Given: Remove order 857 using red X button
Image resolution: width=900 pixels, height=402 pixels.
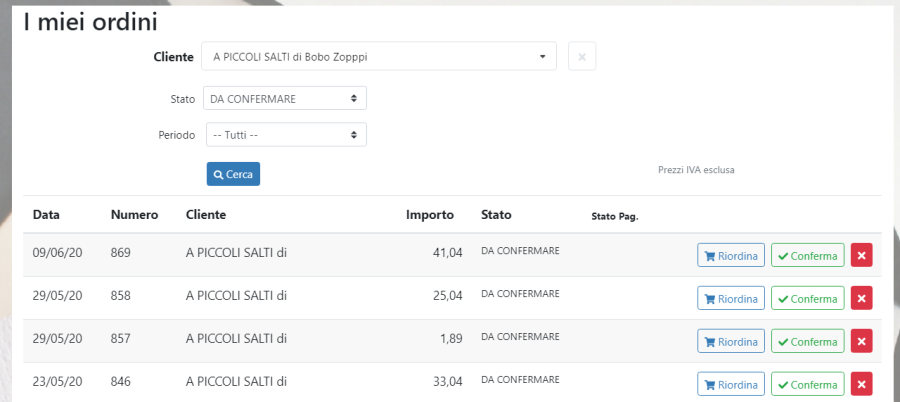Looking at the screenshot, I should 861,342.
